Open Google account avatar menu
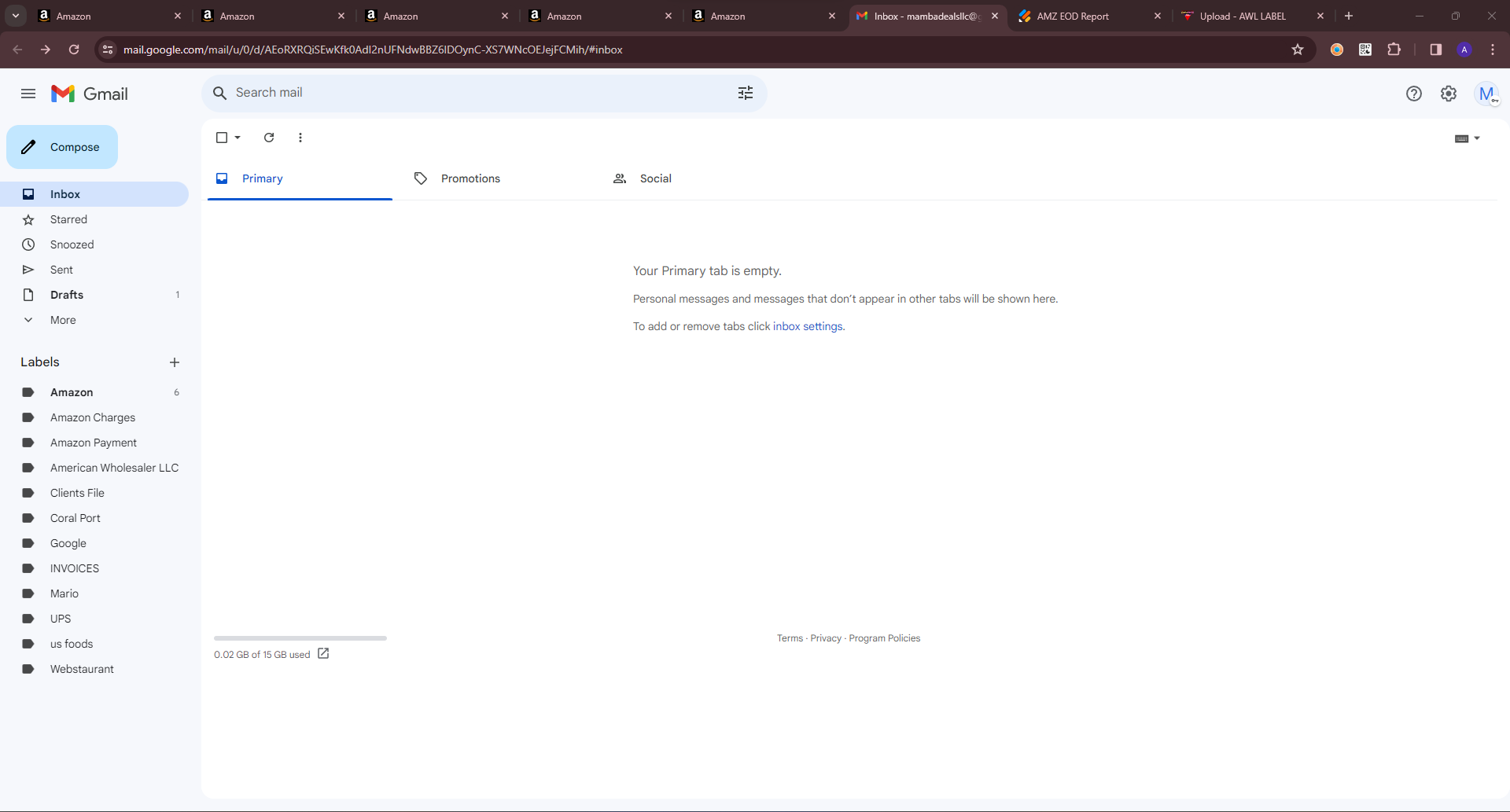Viewport: 1510px width, 812px height. pyautogui.click(x=1486, y=94)
